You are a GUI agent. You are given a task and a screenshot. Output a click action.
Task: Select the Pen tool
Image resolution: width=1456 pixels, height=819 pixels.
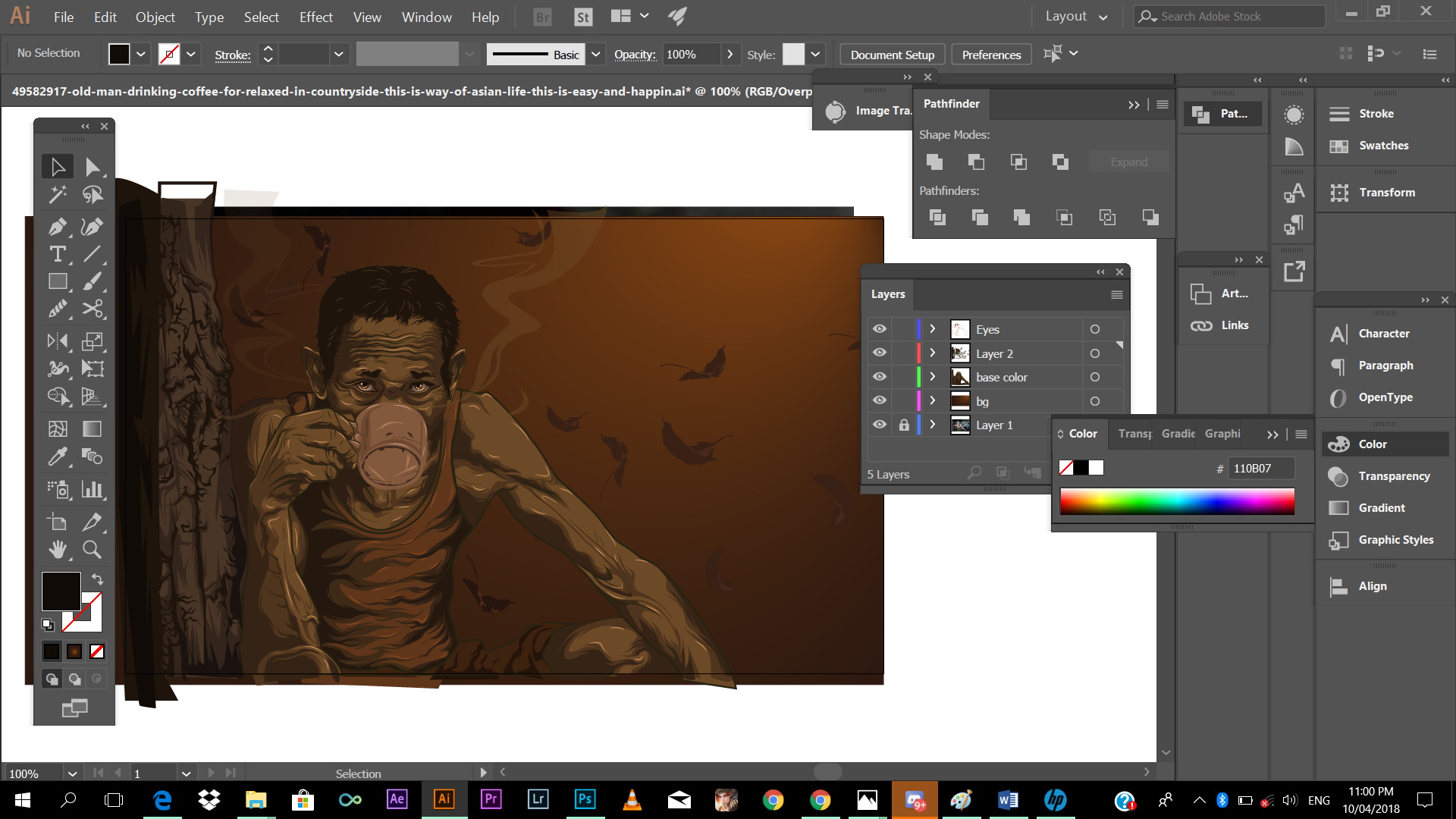58,226
